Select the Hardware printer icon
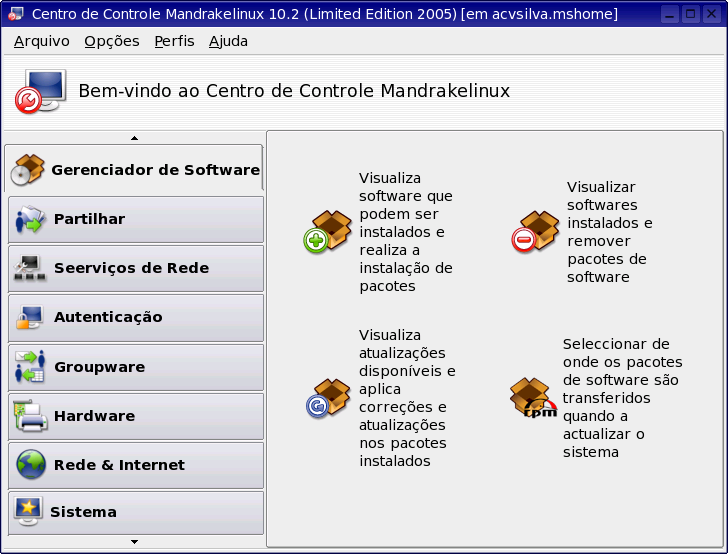 pyautogui.click(x=30, y=416)
